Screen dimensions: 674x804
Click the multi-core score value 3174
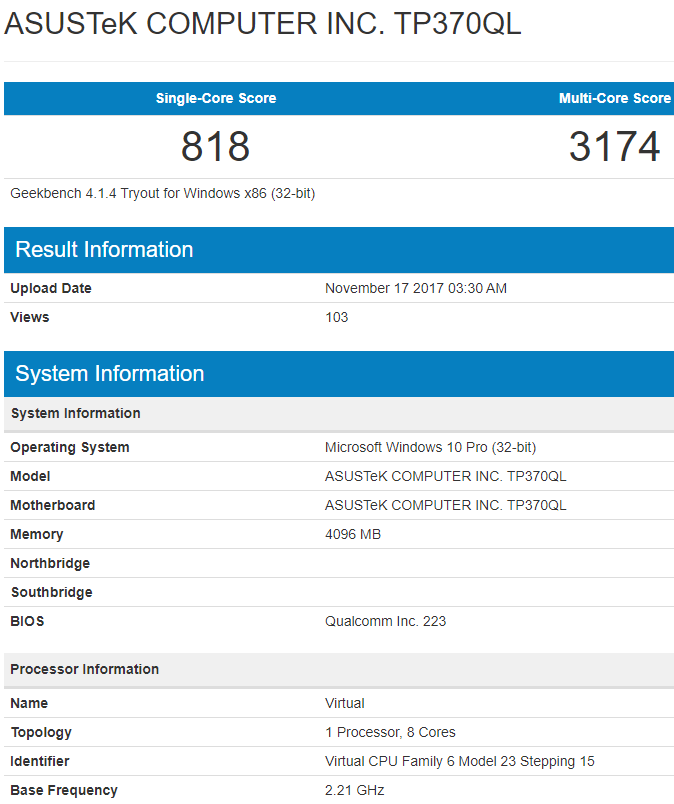click(614, 147)
